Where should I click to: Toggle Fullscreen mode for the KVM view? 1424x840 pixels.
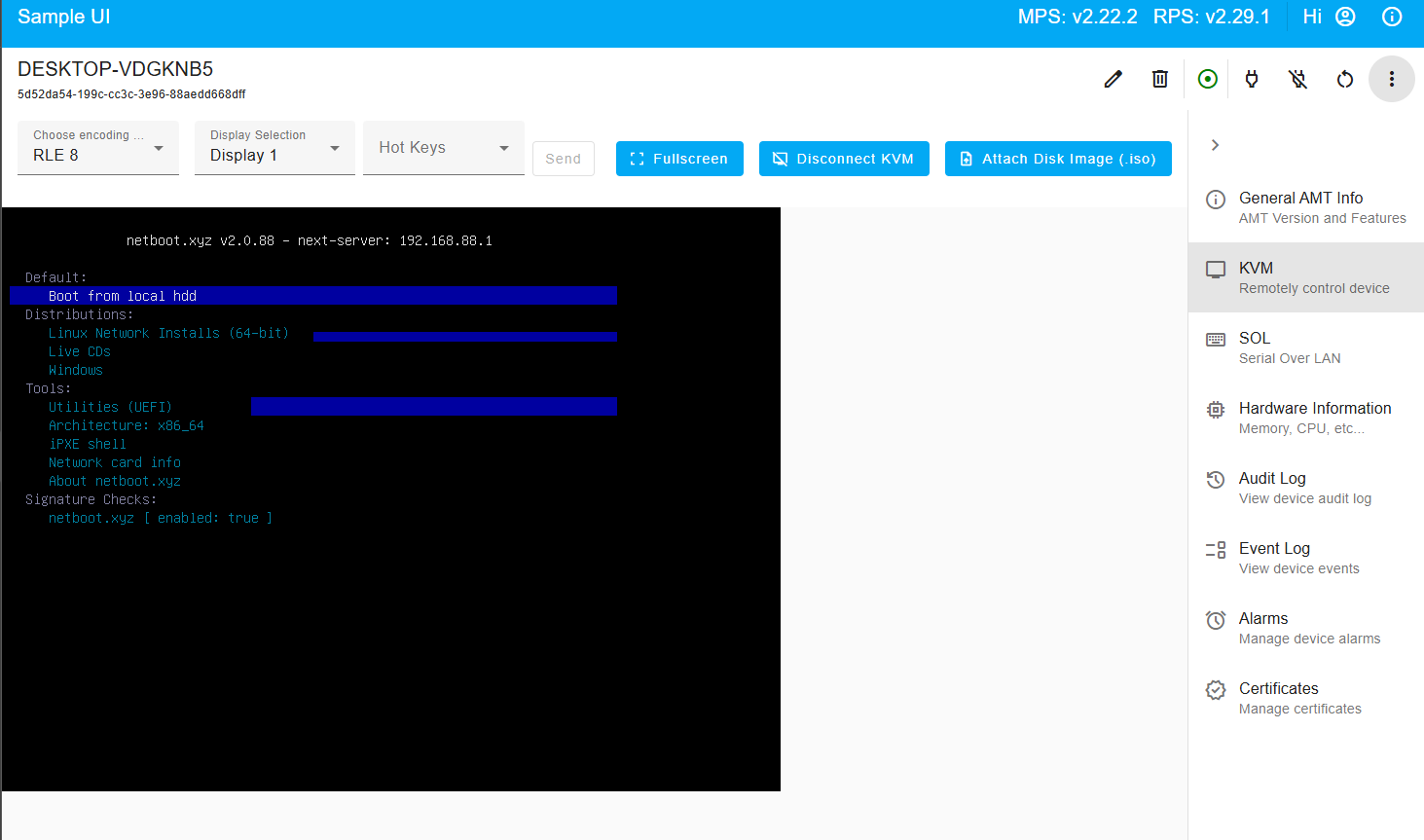tap(679, 158)
